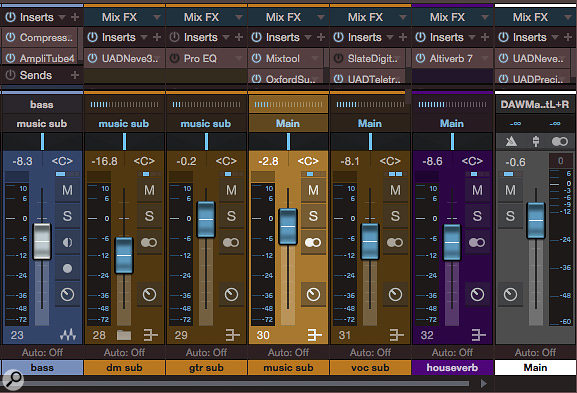Expand Inserts menu arrow on bass channel
577x393 pixels.
coord(62,17)
